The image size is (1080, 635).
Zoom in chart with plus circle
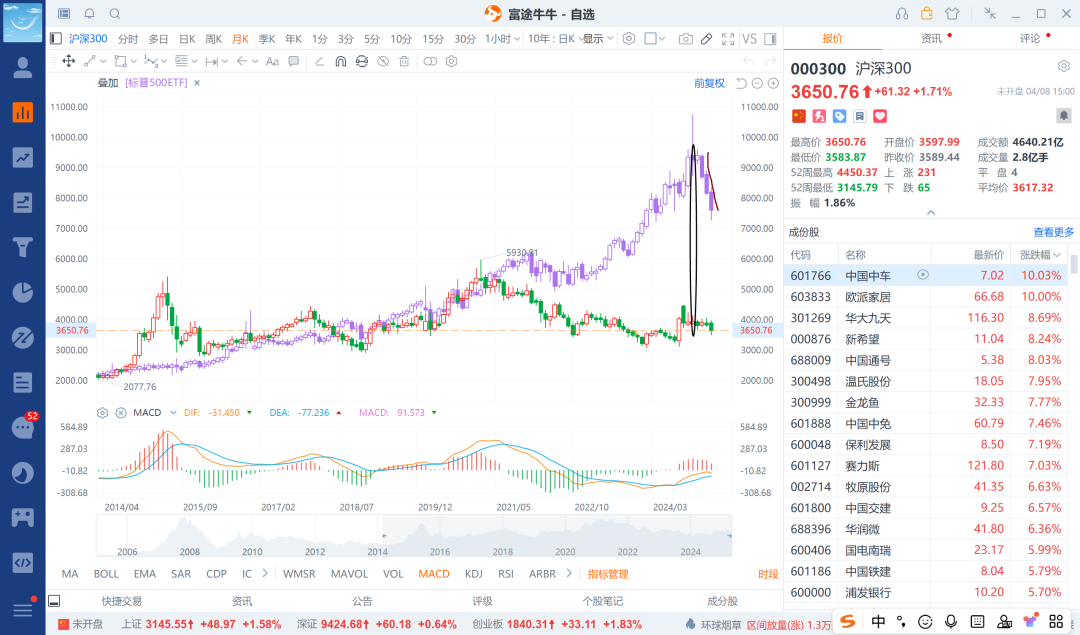click(773, 83)
